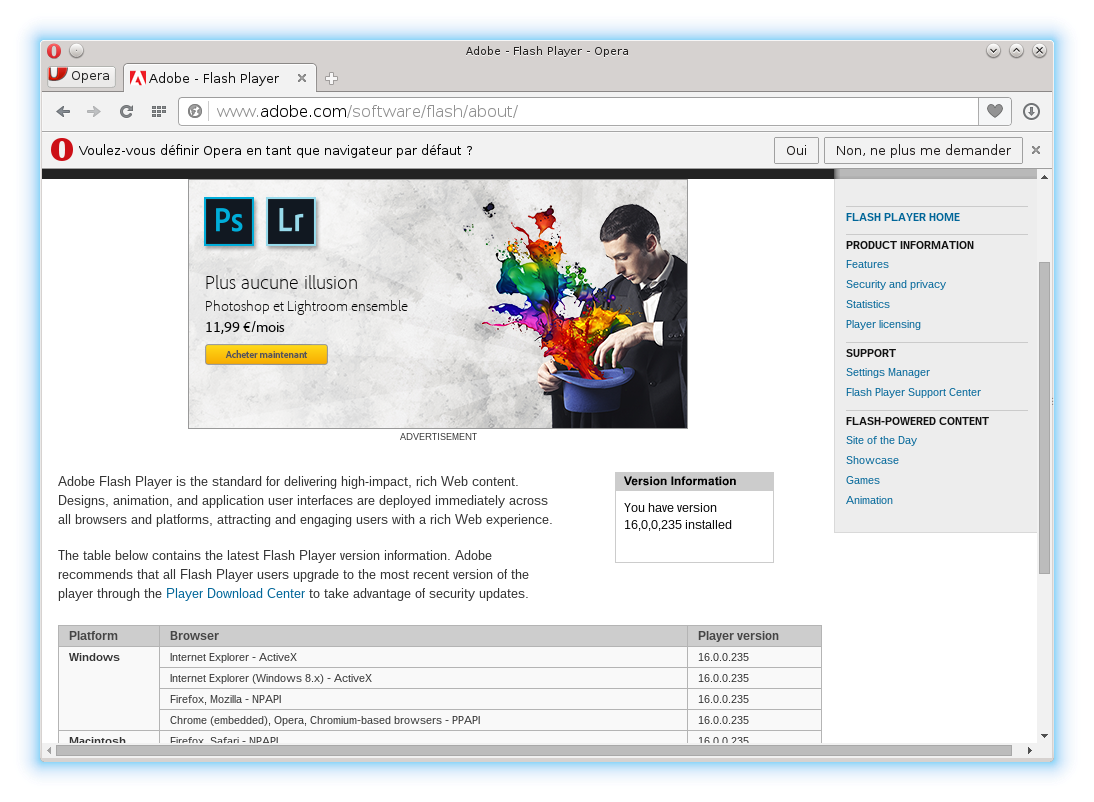1094x802 pixels.
Task: Click Oui to set Opera as default
Action: (796, 150)
